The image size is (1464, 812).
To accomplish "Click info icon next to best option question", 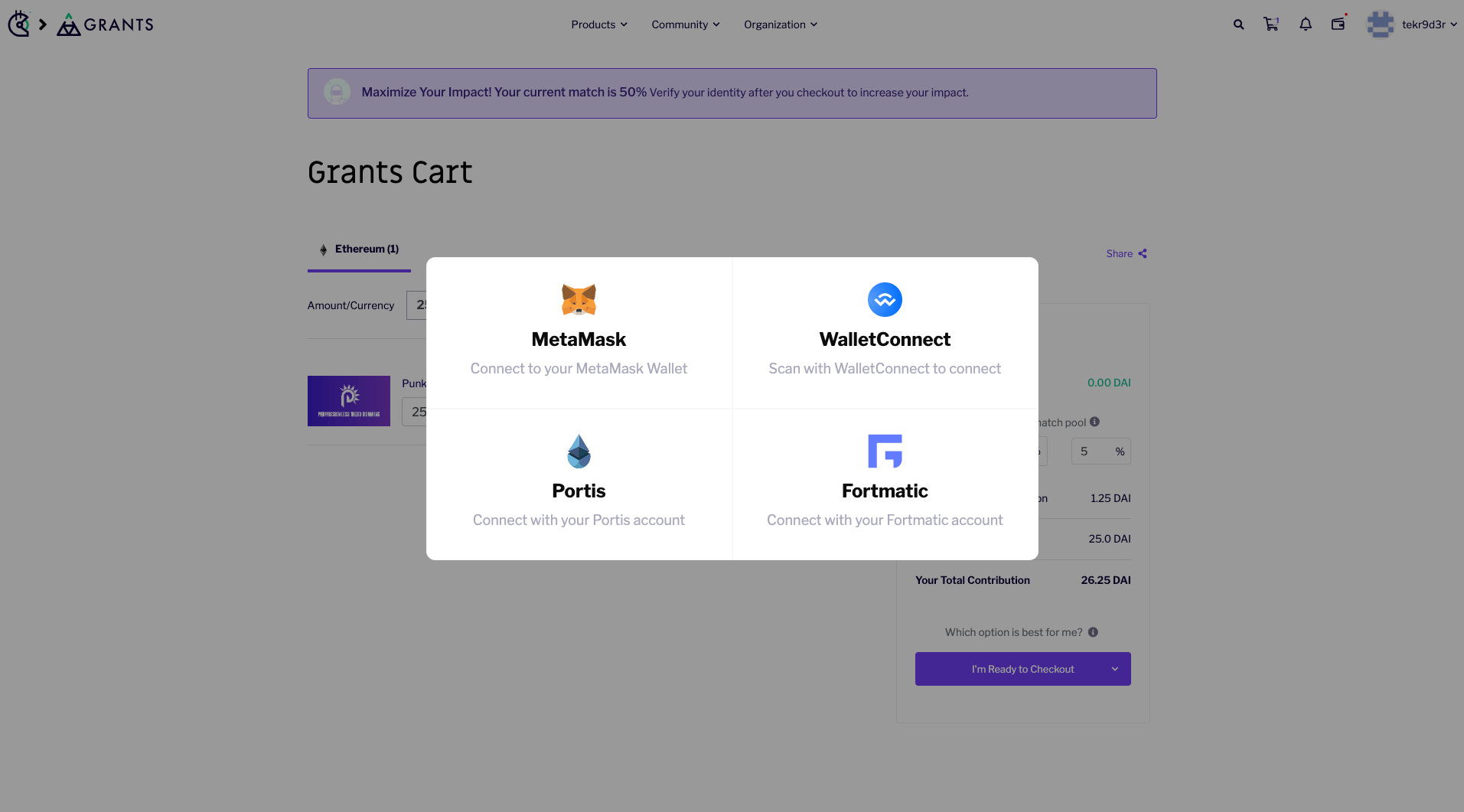I will [x=1093, y=632].
